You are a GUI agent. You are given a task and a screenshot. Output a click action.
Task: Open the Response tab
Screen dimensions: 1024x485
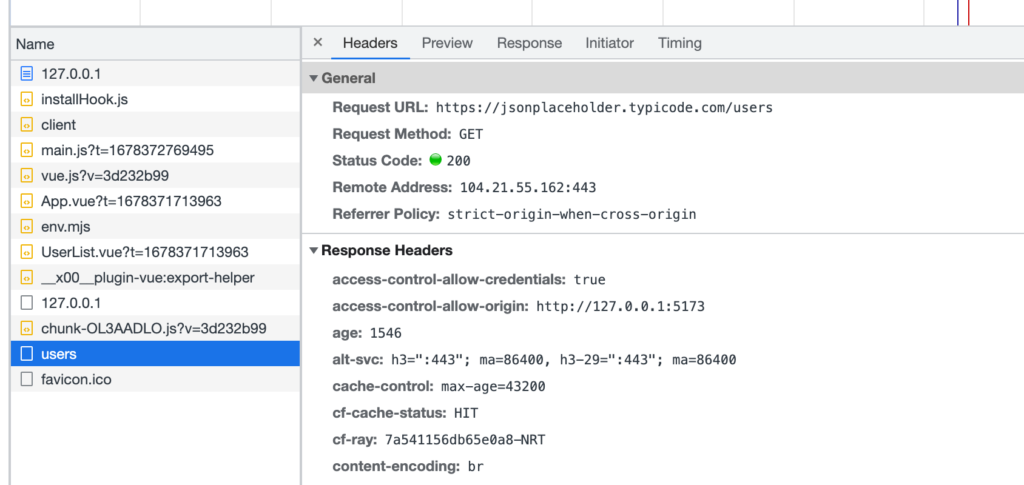click(x=529, y=43)
